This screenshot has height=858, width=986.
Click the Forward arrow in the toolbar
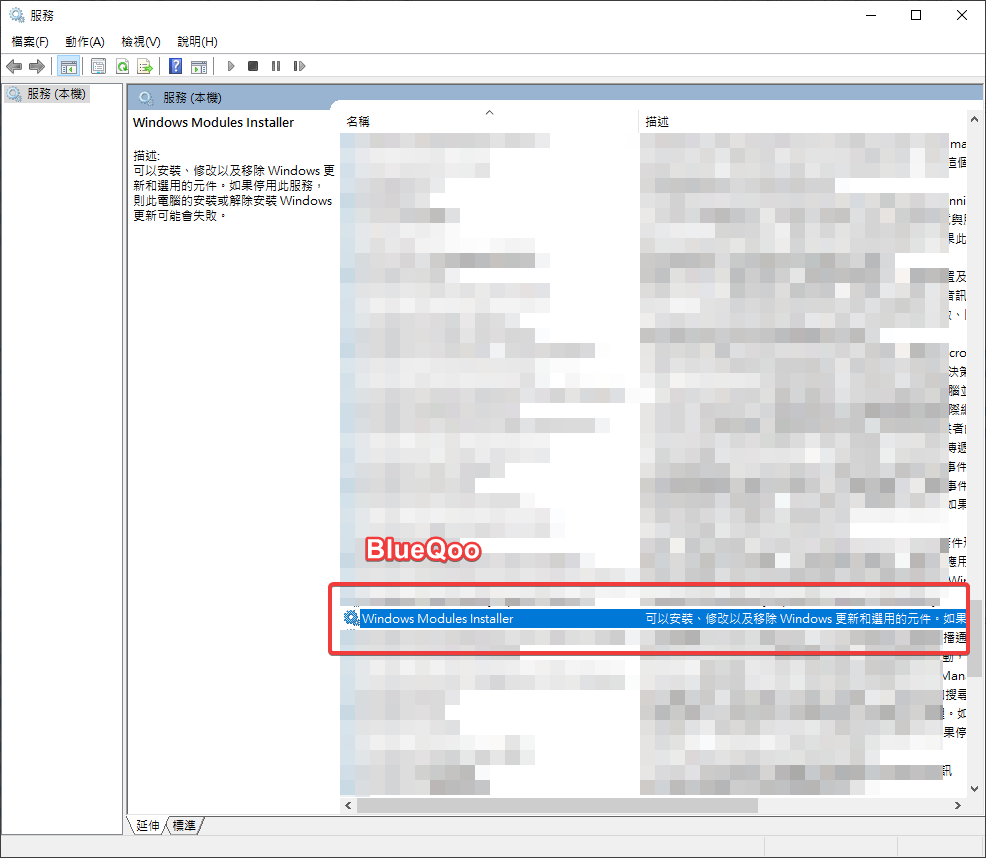(37, 66)
